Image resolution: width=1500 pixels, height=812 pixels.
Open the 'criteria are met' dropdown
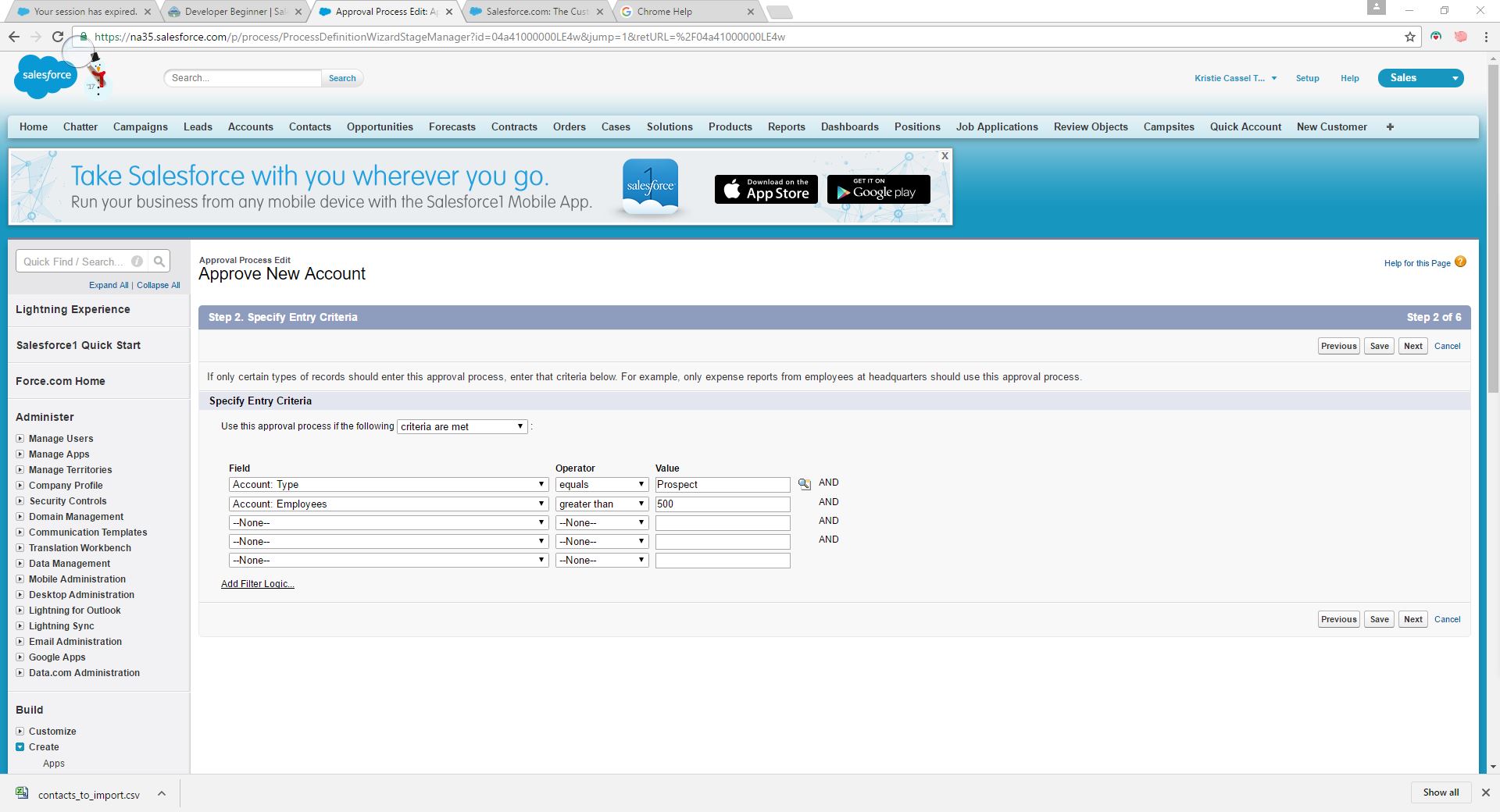[x=462, y=426]
